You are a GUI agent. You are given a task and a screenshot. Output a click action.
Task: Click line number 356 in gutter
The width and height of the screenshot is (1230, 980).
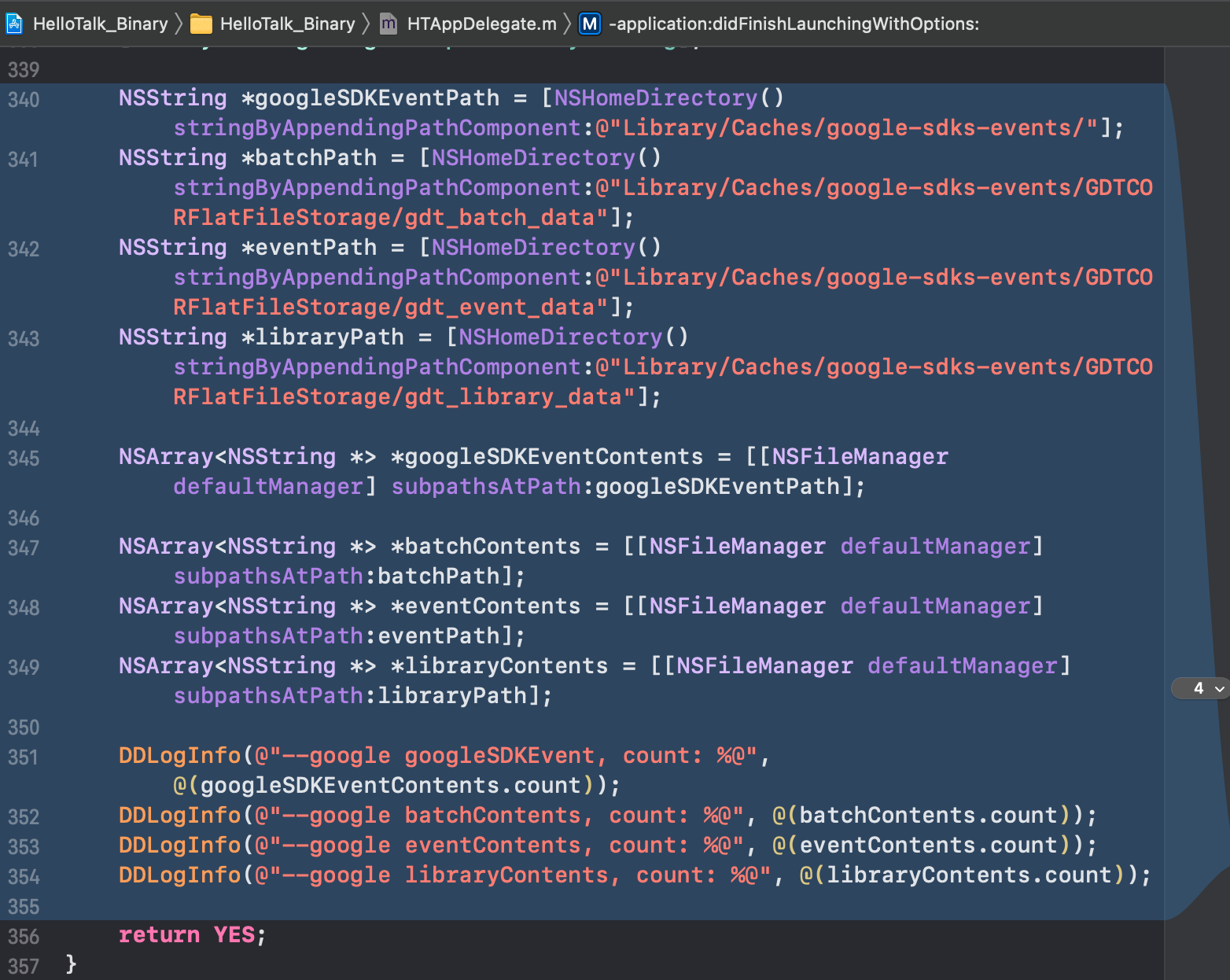point(24,937)
